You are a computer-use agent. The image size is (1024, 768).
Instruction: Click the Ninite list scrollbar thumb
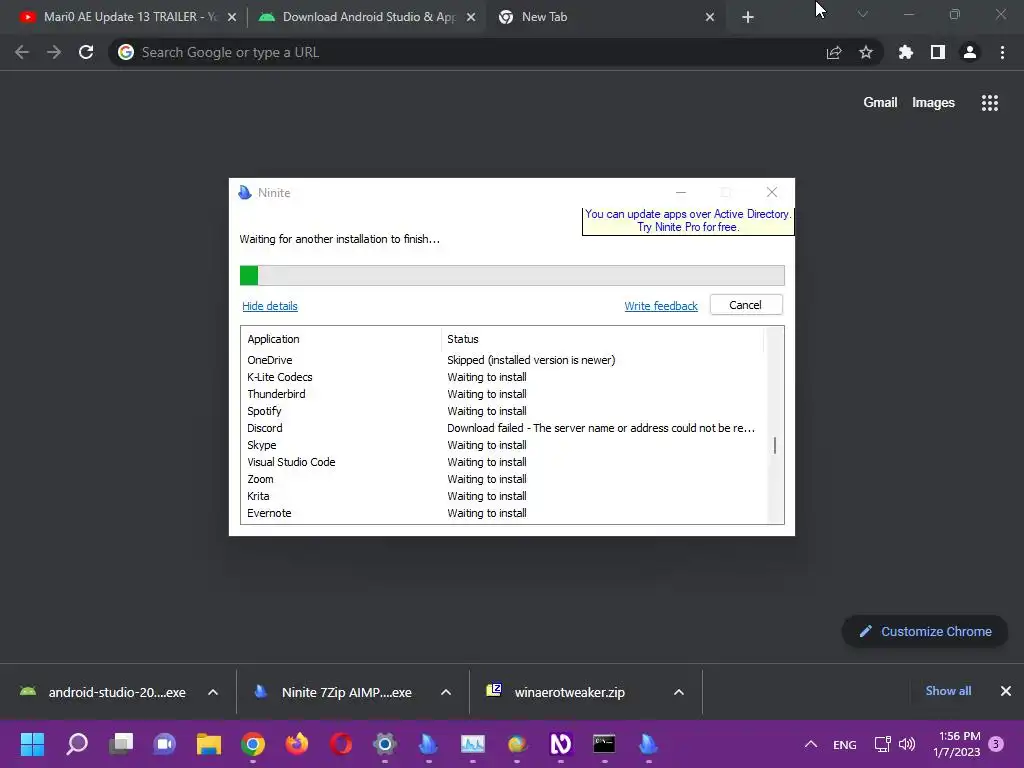click(775, 445)
